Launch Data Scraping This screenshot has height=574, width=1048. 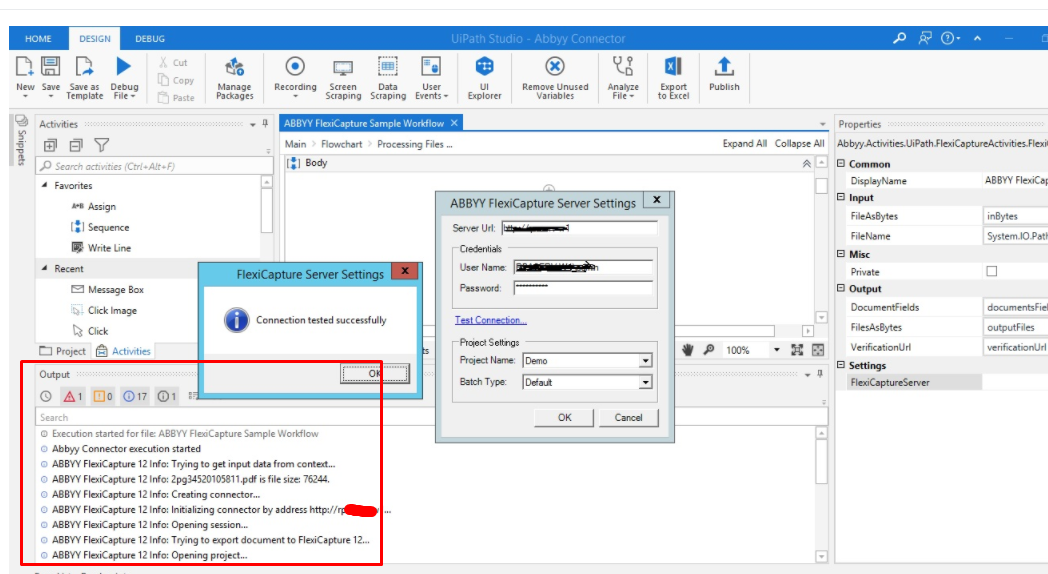388,78
